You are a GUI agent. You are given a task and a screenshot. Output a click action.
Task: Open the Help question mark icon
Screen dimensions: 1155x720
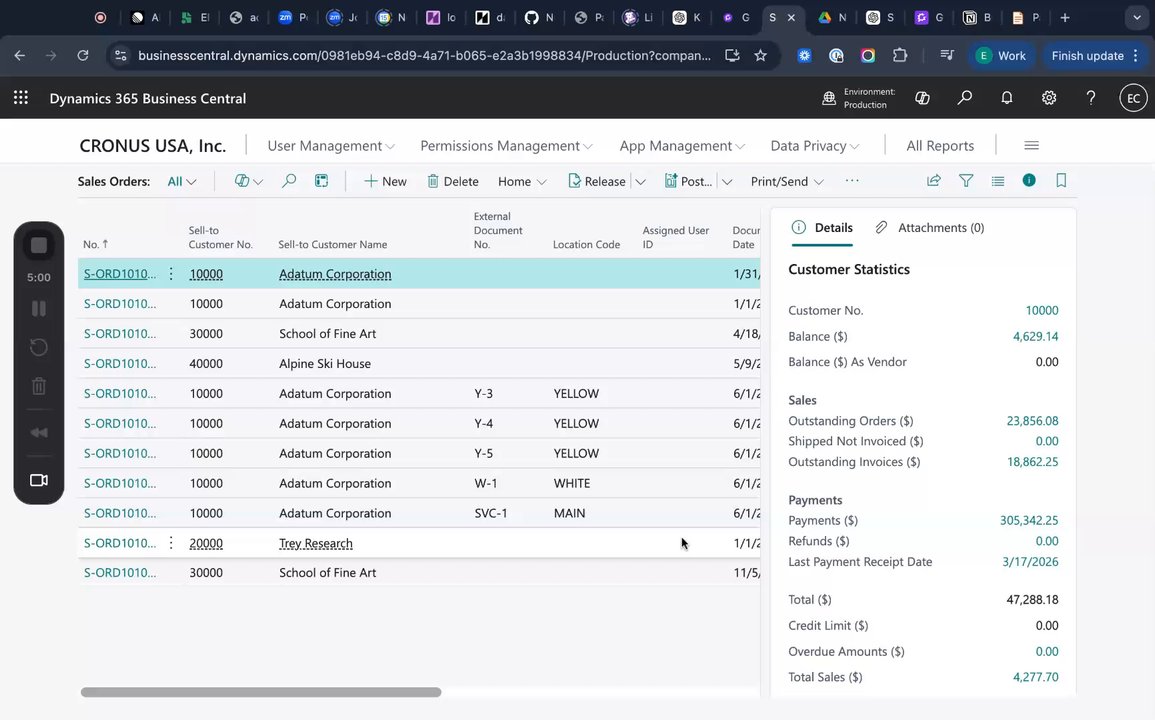pyautogui.click(x=1091, y=97)
